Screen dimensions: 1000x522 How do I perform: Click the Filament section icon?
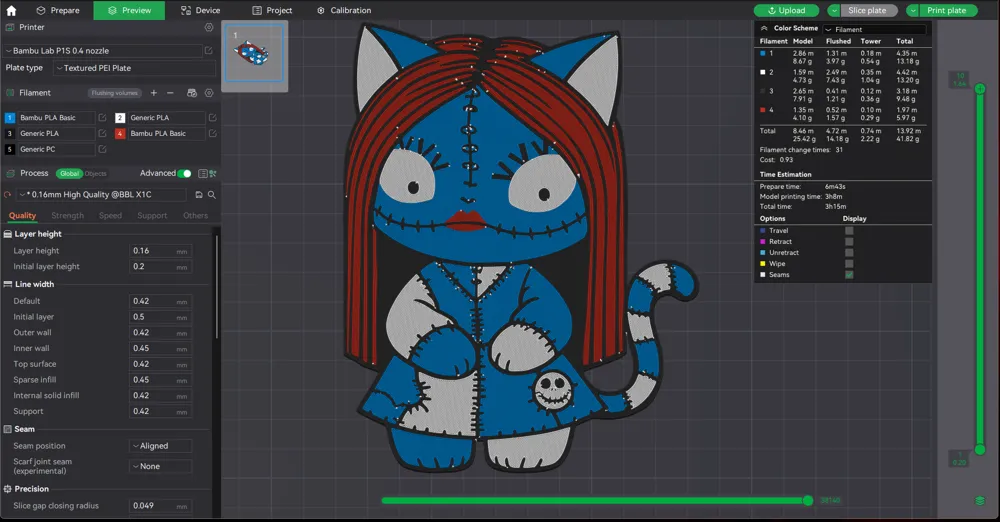pyautogui.click(x=10, y=93)
